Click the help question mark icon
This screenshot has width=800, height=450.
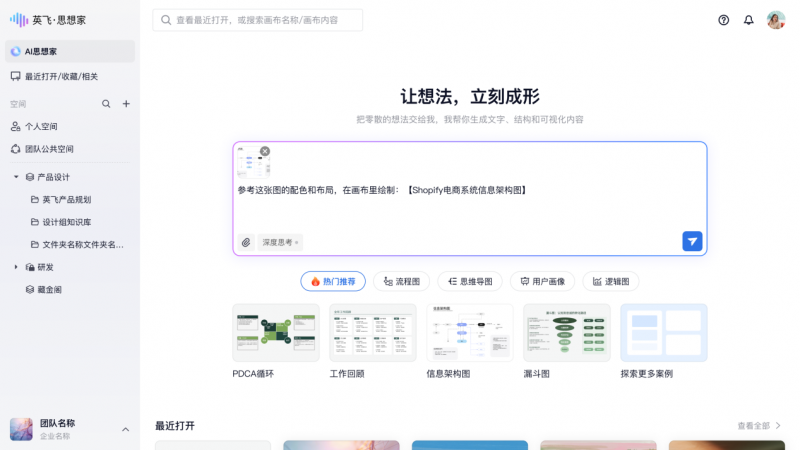(x=724, y=20)
